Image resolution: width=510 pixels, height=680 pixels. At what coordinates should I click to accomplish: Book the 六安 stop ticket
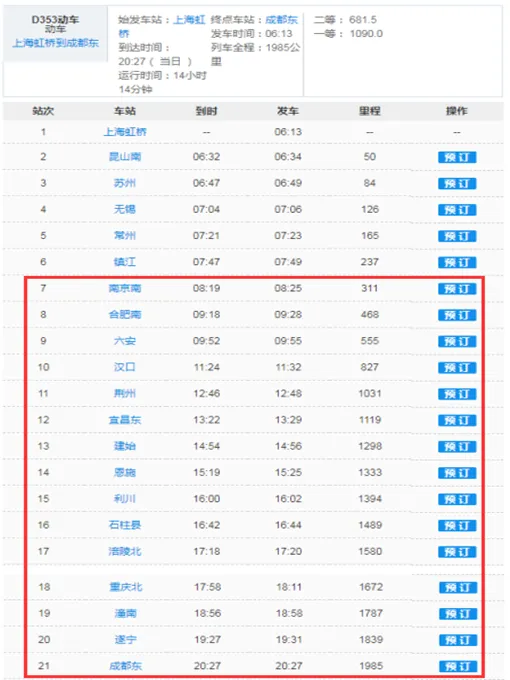click(x=457, y=341)
